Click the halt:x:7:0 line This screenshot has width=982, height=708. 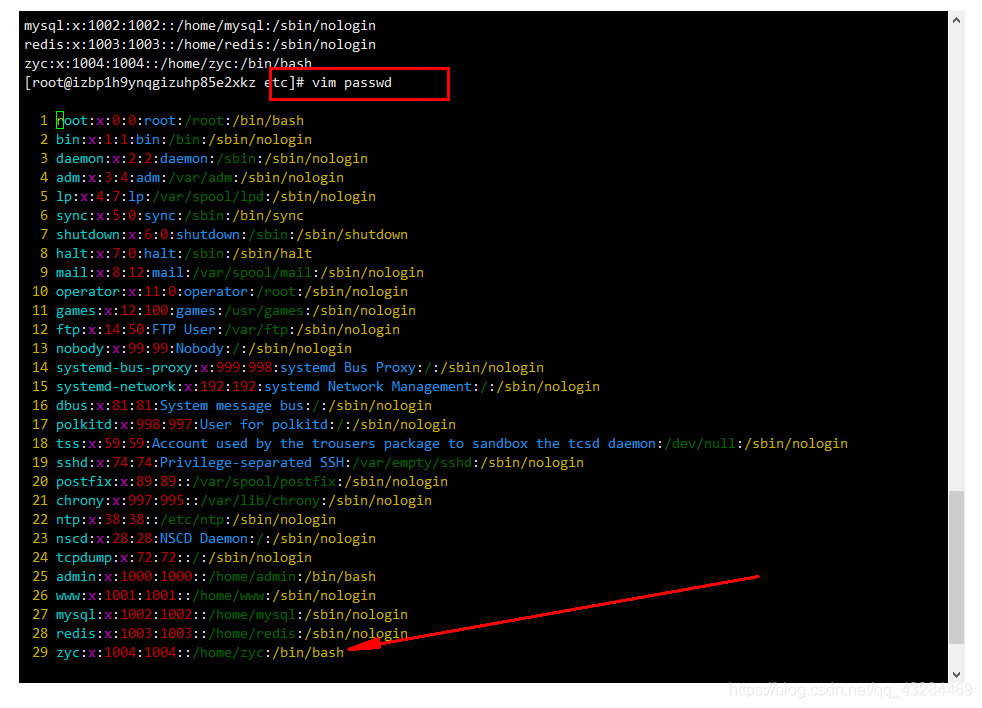click(x=183, y=254)
